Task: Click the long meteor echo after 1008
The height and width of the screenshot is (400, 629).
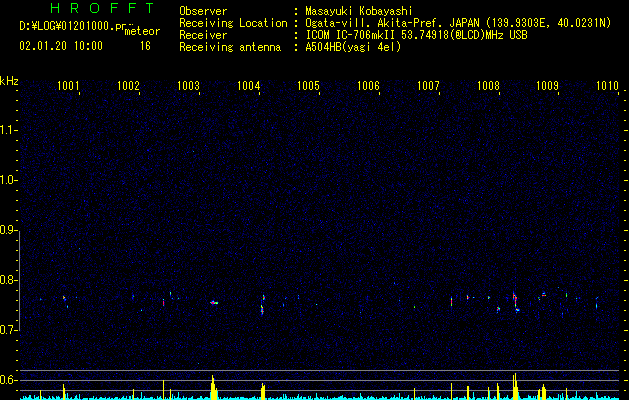Action: point(515,302)
